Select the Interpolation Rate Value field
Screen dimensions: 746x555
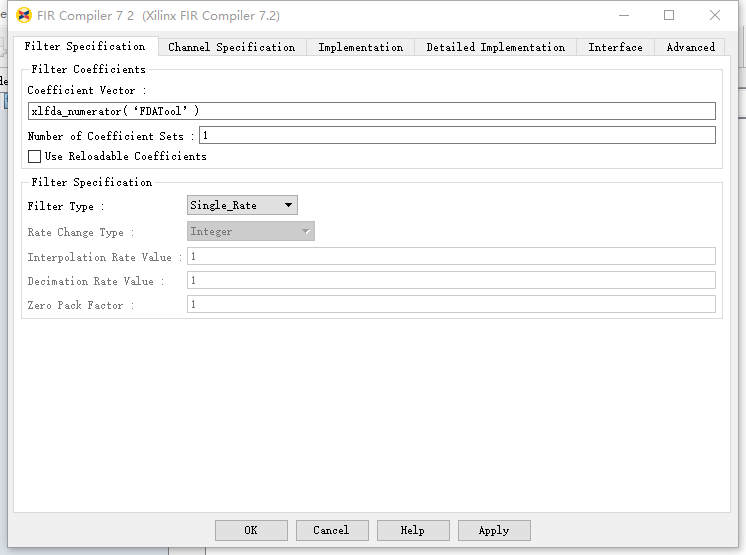[x=451, y=256]
